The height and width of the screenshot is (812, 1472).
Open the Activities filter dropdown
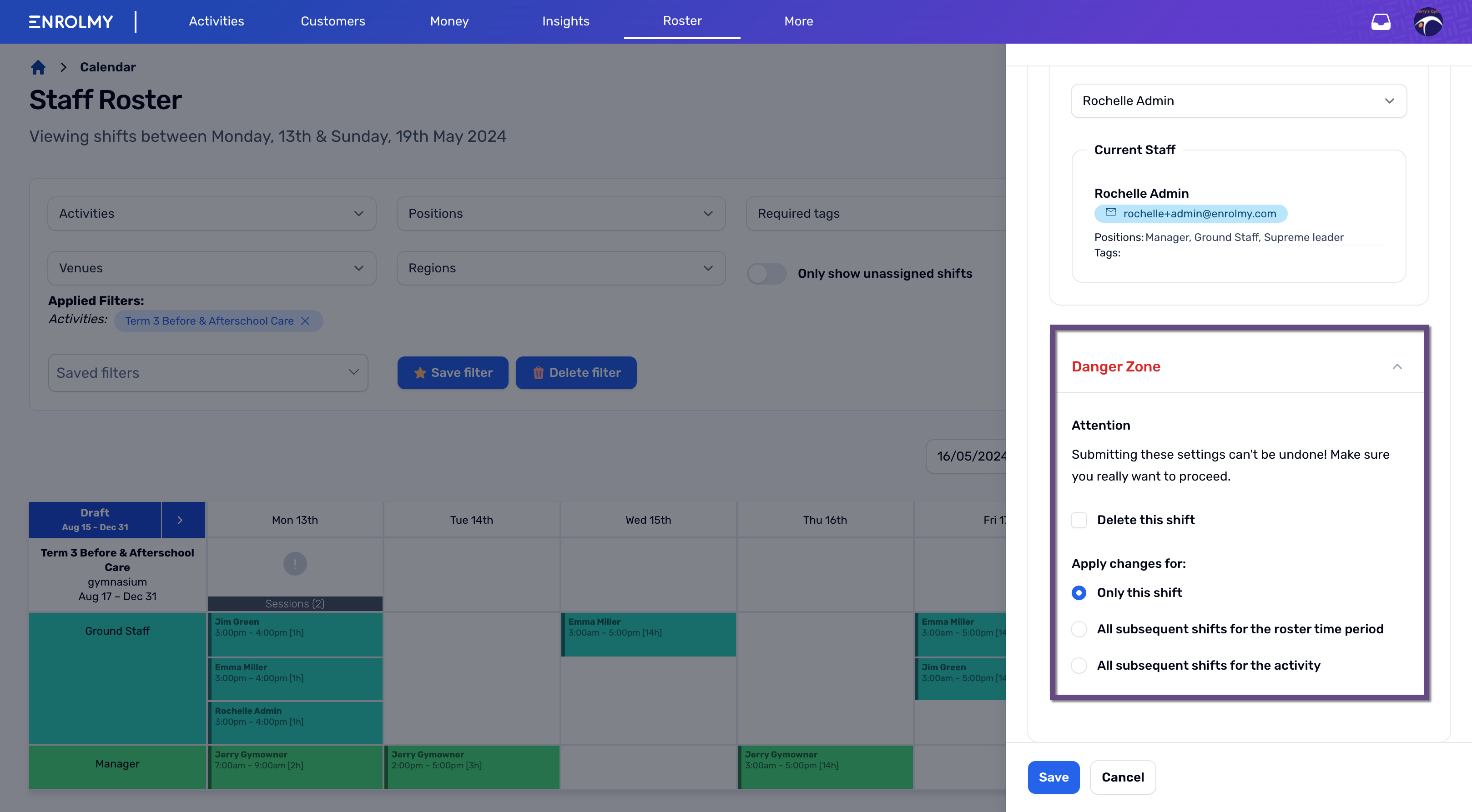point(212,214)
